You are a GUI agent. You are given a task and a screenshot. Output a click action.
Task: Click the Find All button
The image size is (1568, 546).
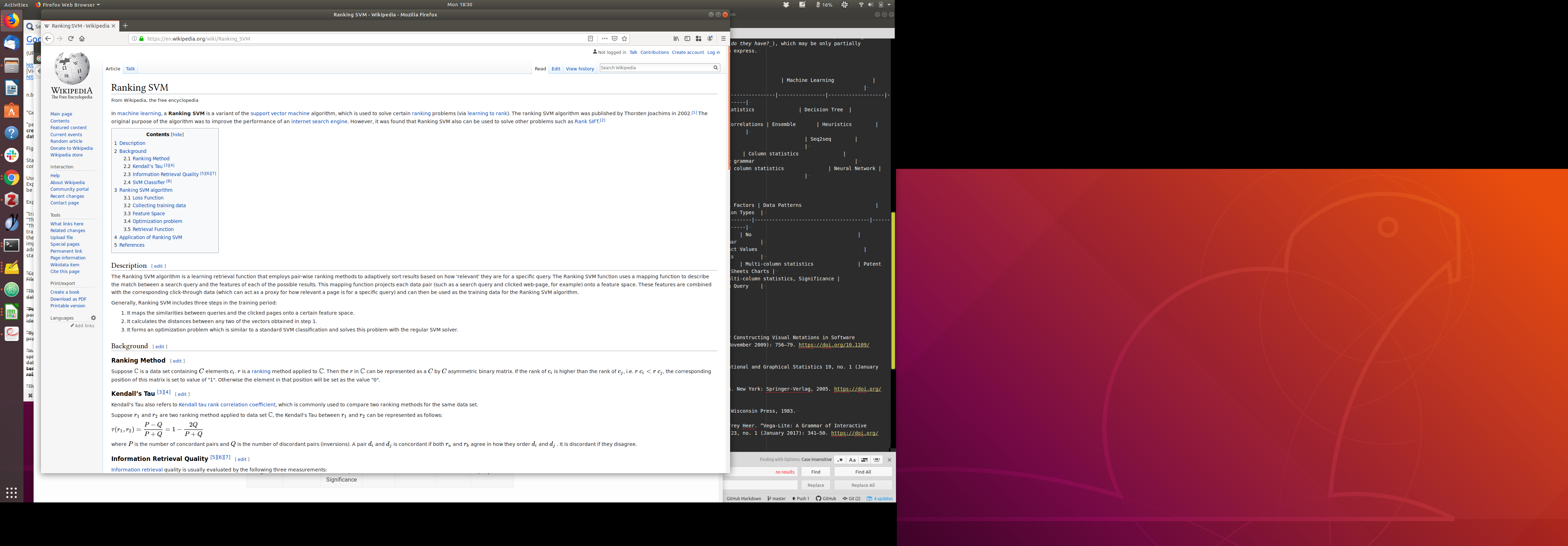862,472
